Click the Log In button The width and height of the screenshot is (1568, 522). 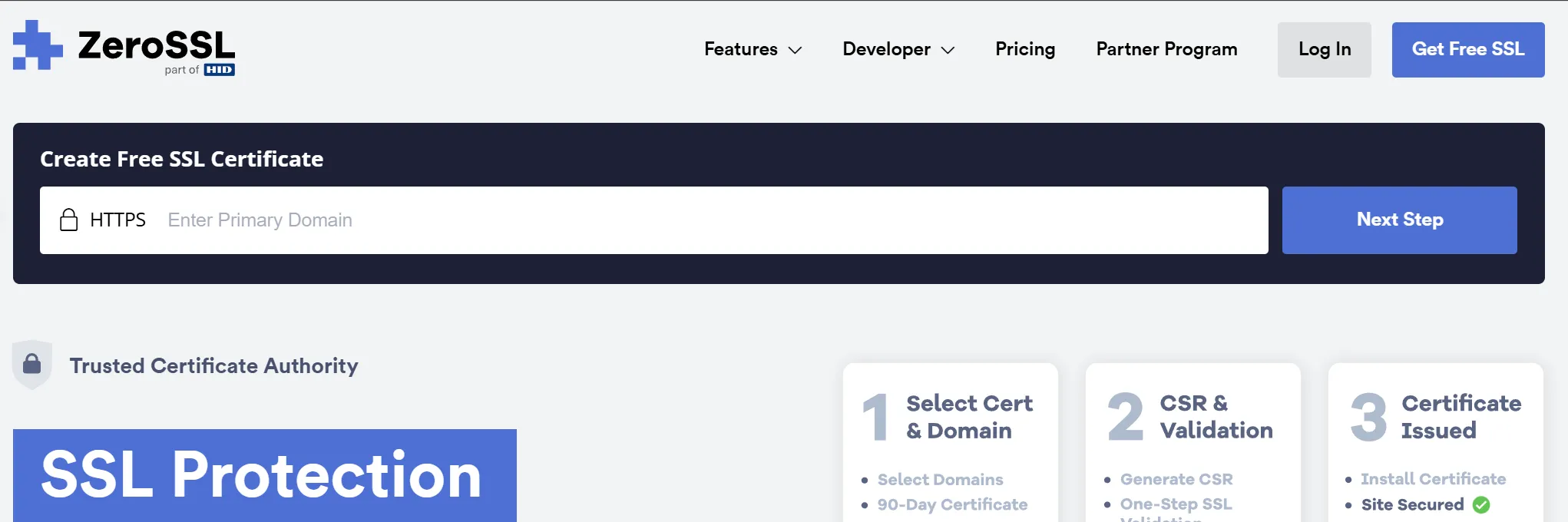(1325, 49)
